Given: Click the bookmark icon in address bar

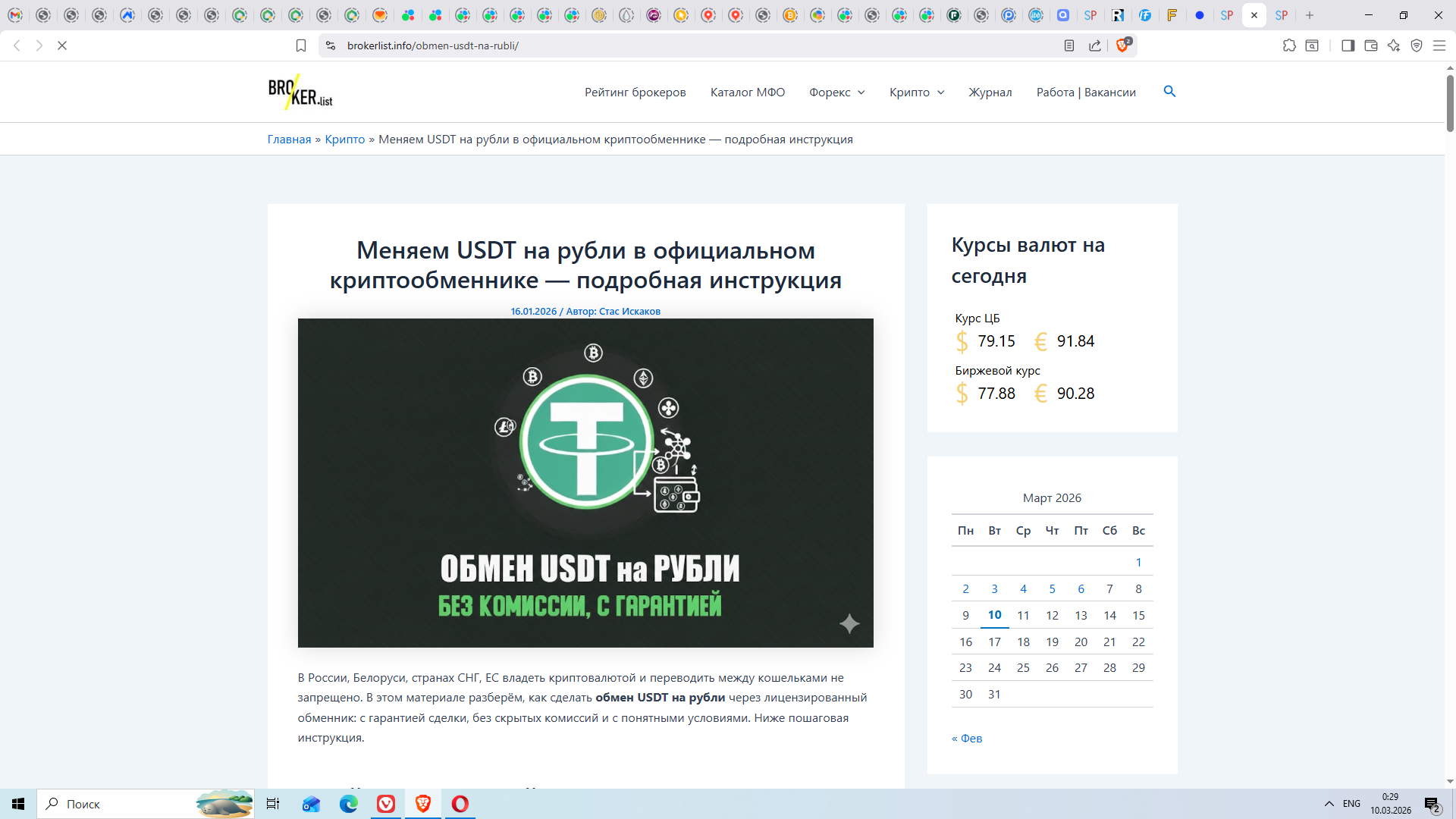Looking at the screenshot, I should tap(301, 45).
